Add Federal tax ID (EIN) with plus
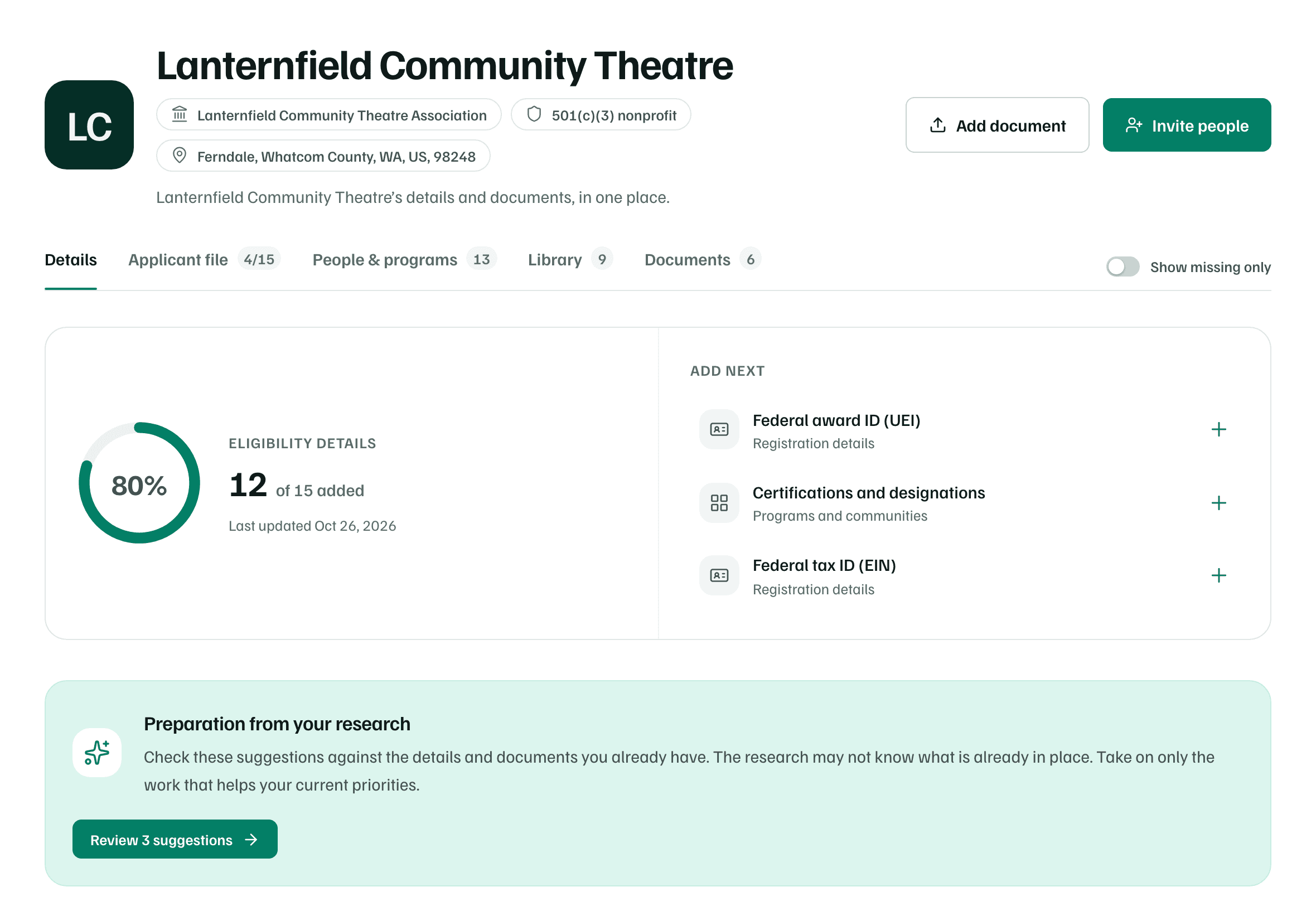Screen dimensions: 1316x921 click(x=1218, y=575)
